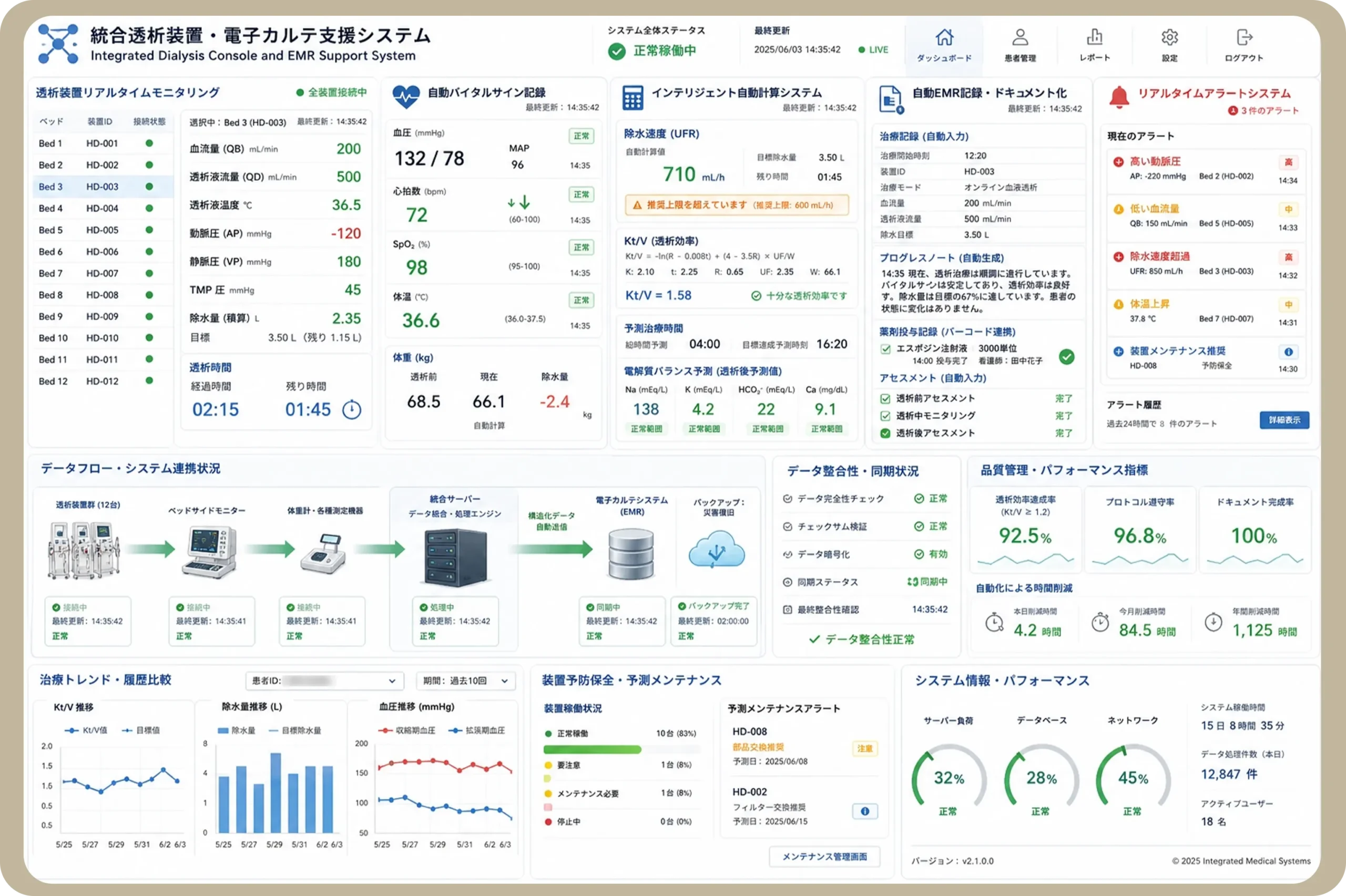
Task: Click the green 正常稼働中 checkmark icon
Action: tap(616, 52)
